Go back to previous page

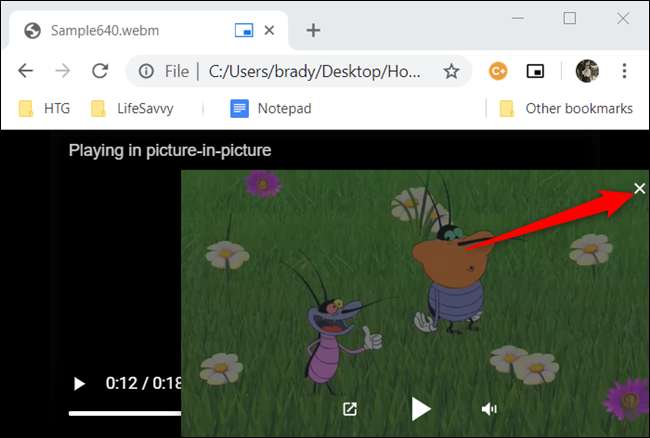pos(26,71)
